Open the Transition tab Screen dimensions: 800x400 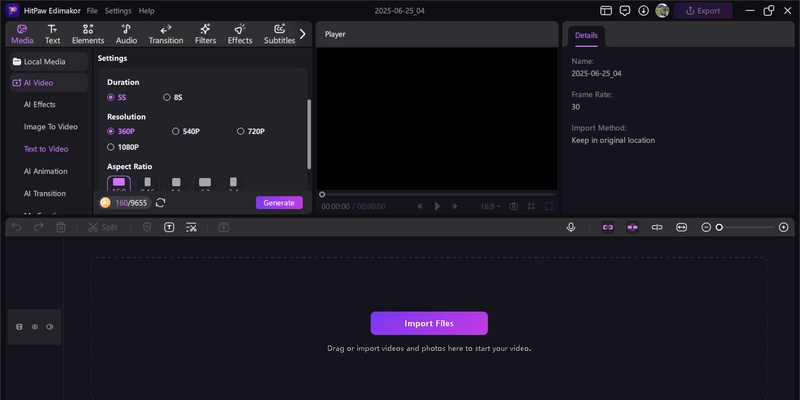pos(166,34)
